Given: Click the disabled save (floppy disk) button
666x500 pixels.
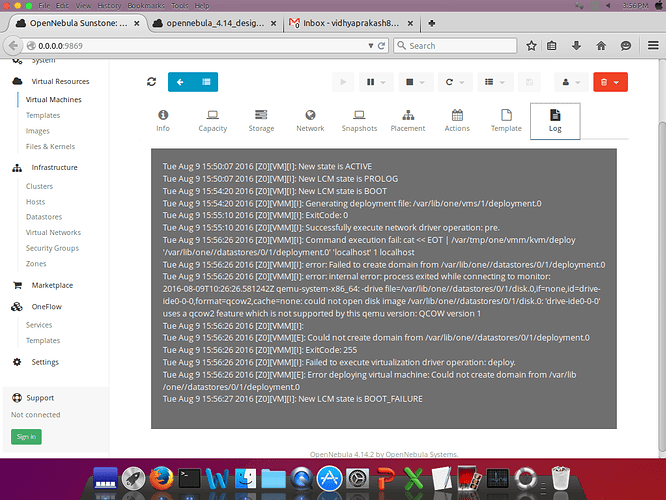Looking at the screenshot, I should point(529,82).
